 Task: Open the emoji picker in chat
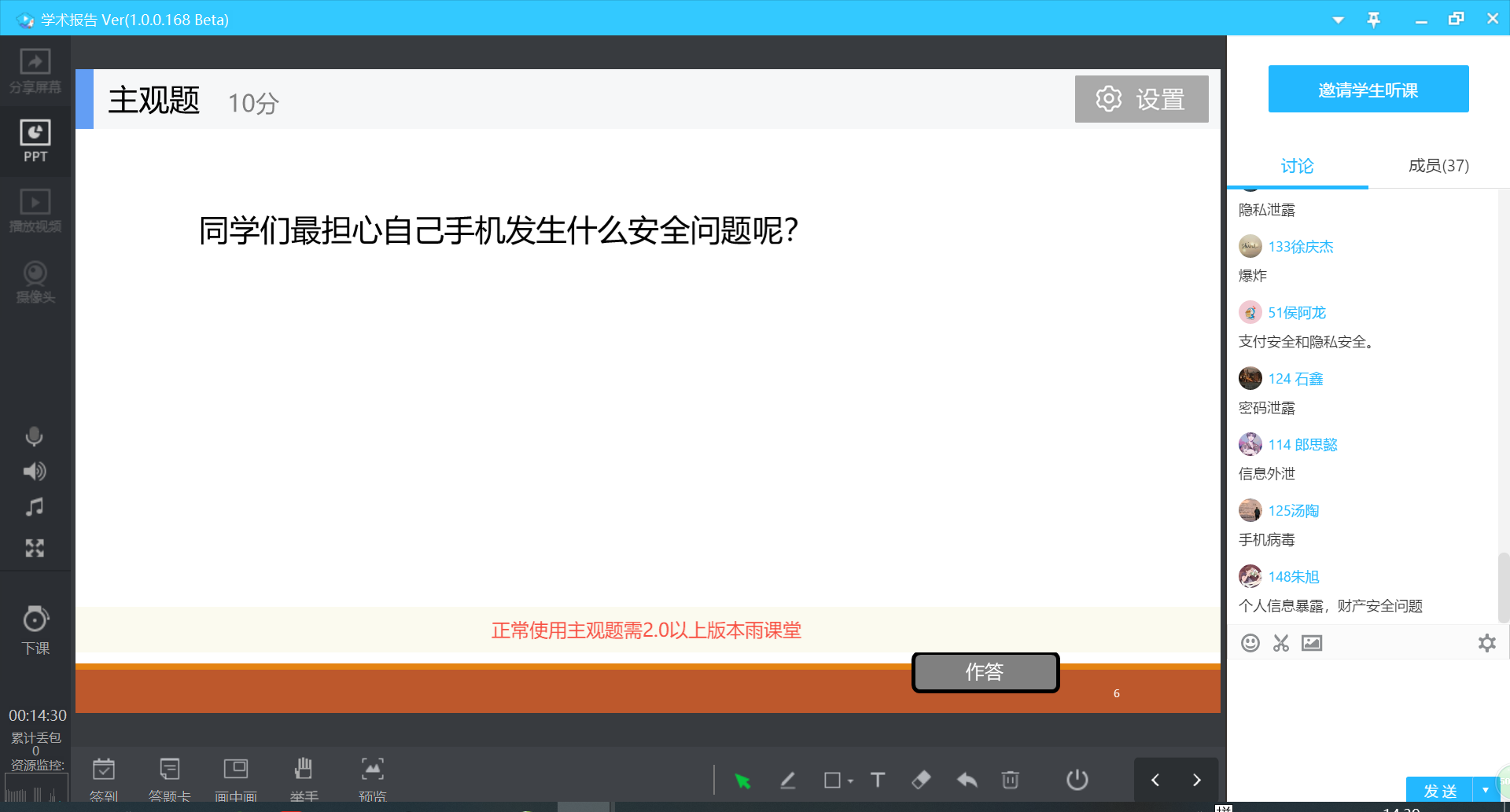pyautogui.click(x=1250, y=643)
